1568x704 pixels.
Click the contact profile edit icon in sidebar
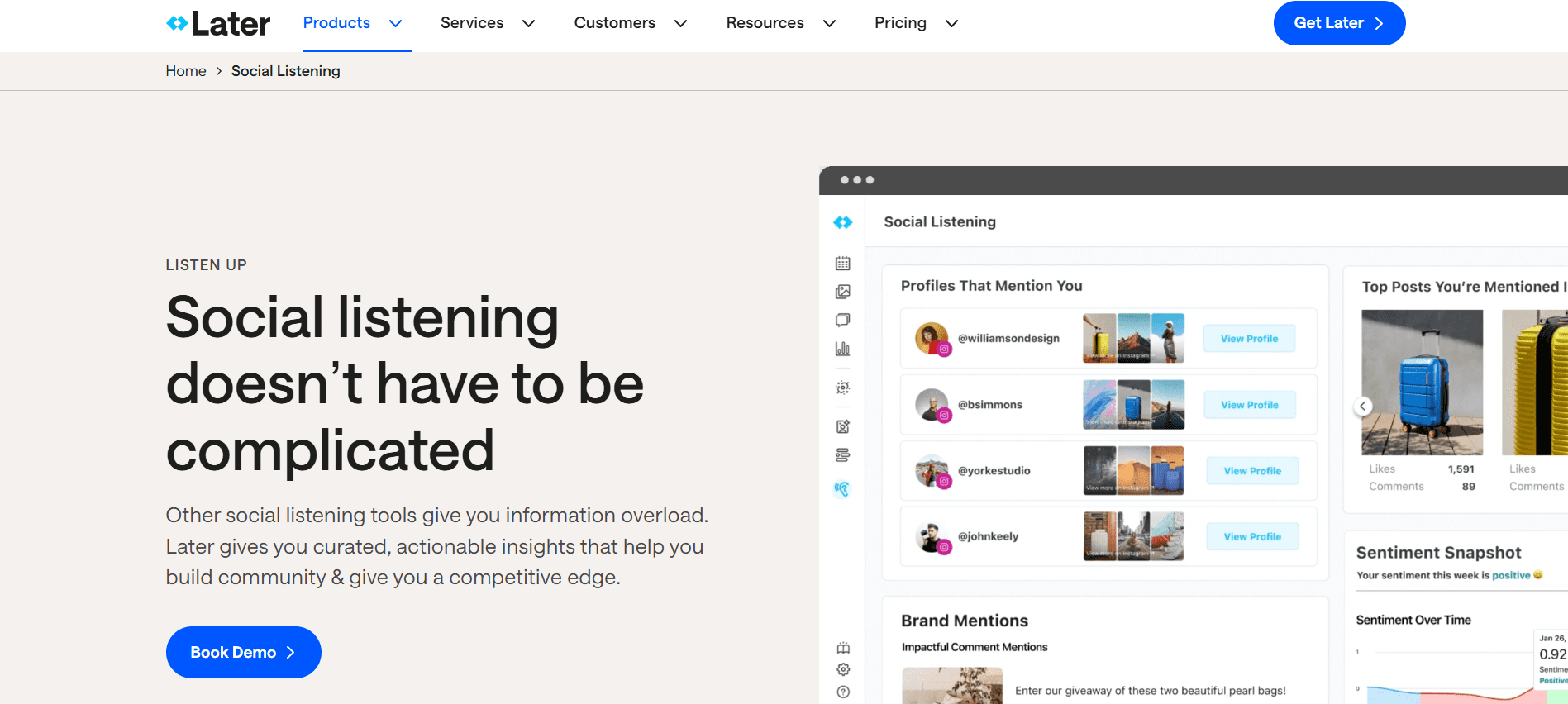tap(842, 426)
